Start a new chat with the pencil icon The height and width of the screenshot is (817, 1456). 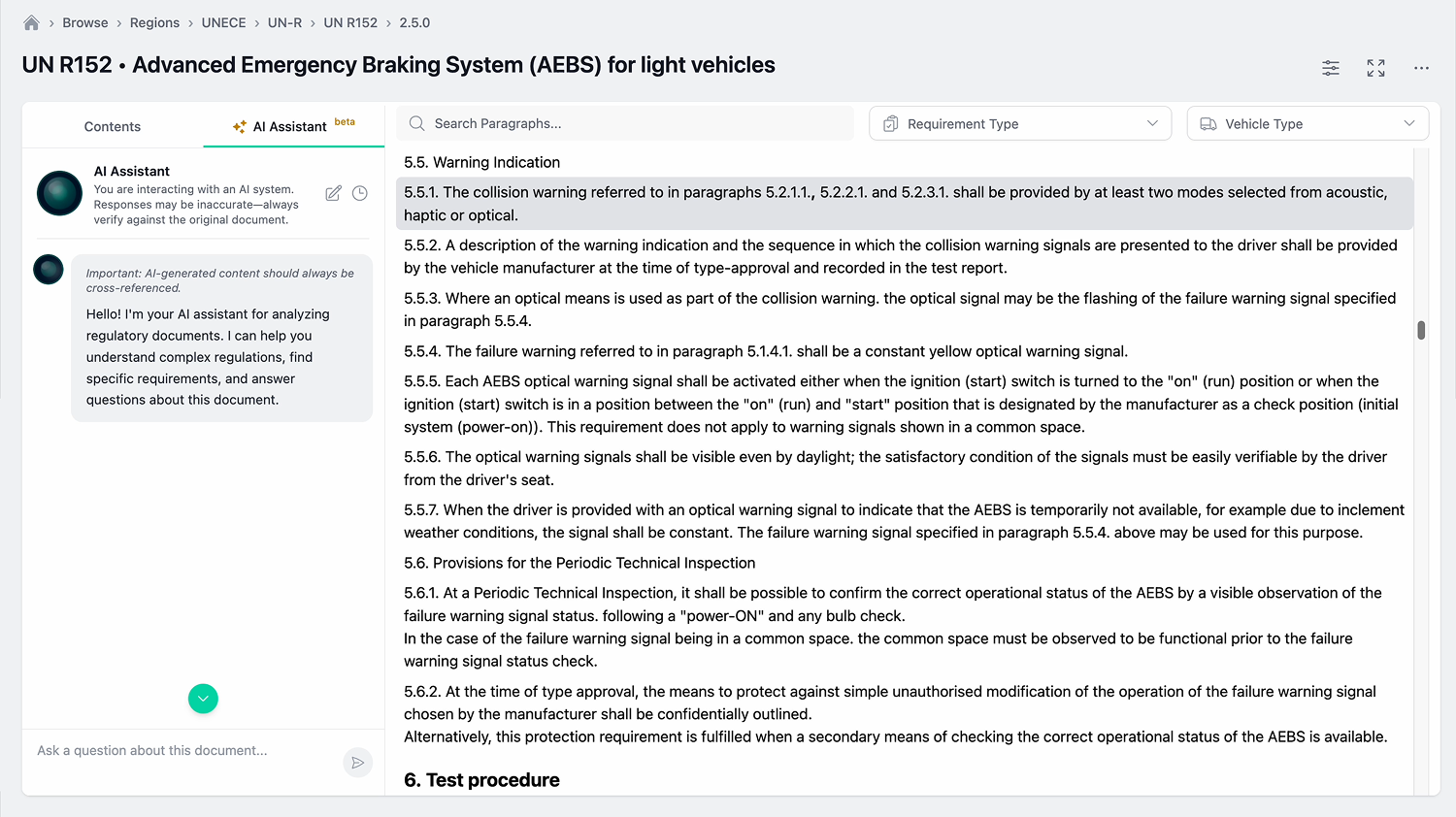tap(333, 193)
